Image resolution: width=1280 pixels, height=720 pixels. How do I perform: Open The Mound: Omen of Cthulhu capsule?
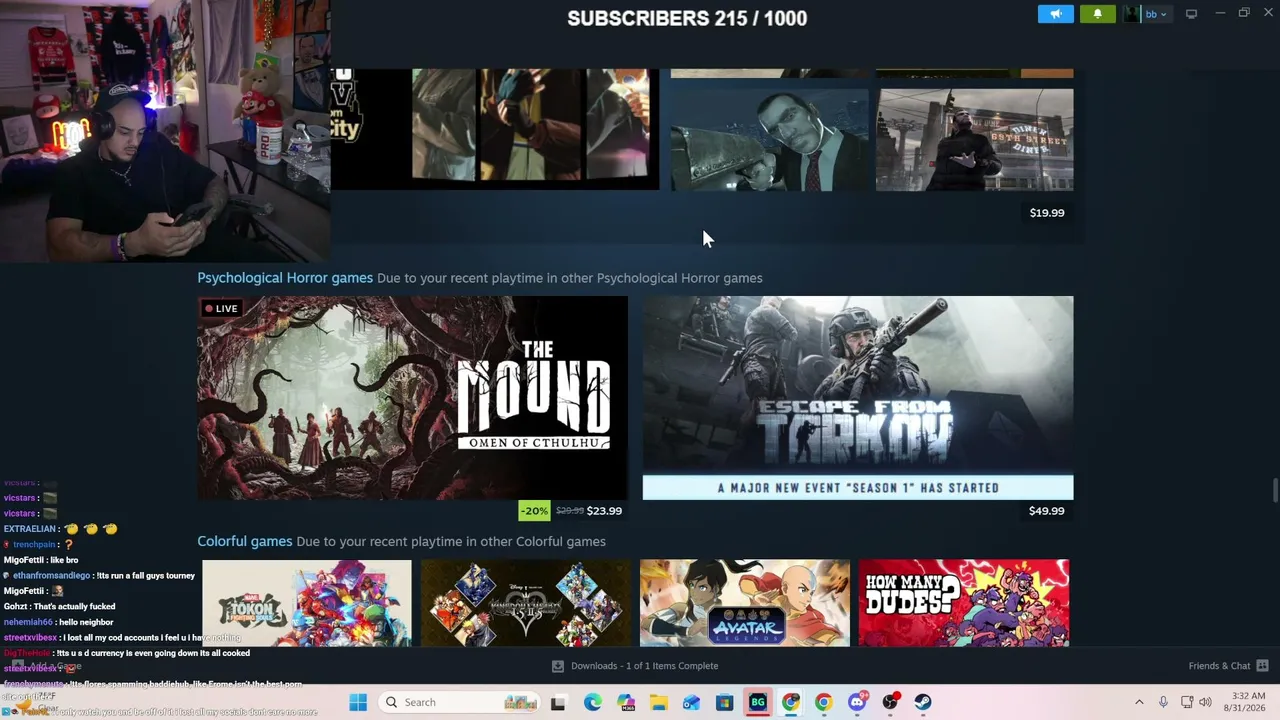click(x=412, y=398)
